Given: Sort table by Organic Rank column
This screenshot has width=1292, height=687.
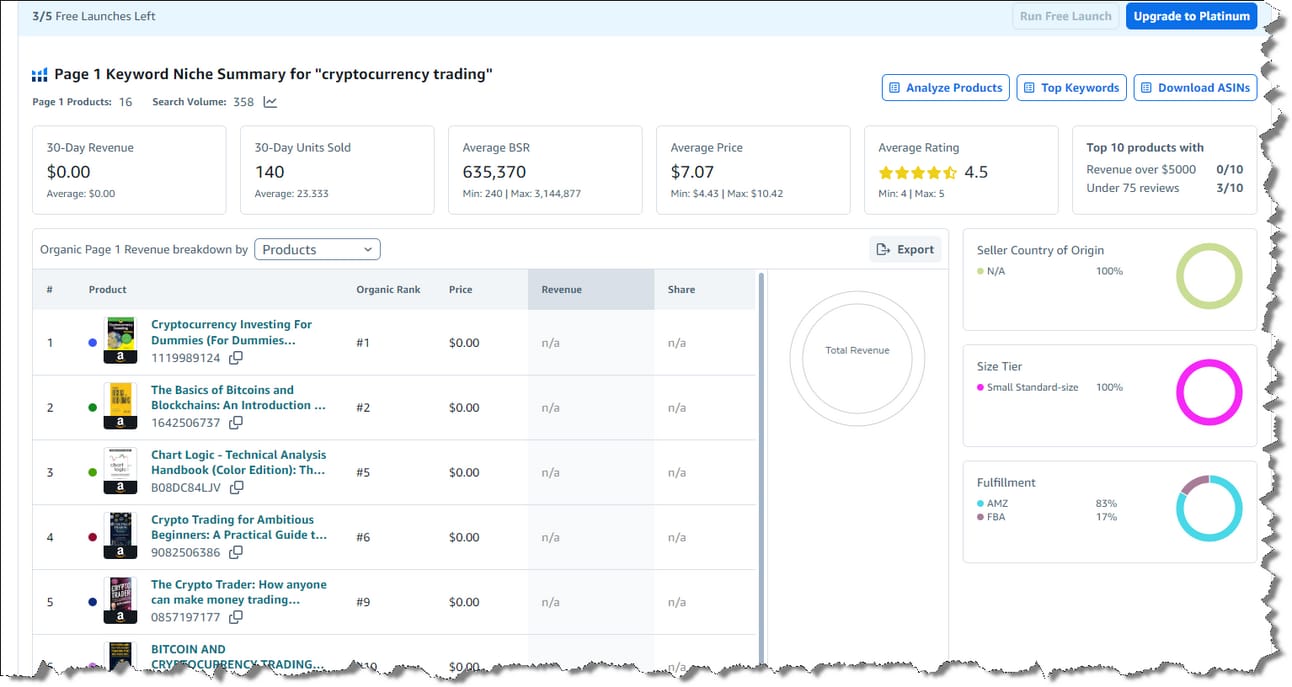Looking at the screenshot, I should click(x=388, y=290).
